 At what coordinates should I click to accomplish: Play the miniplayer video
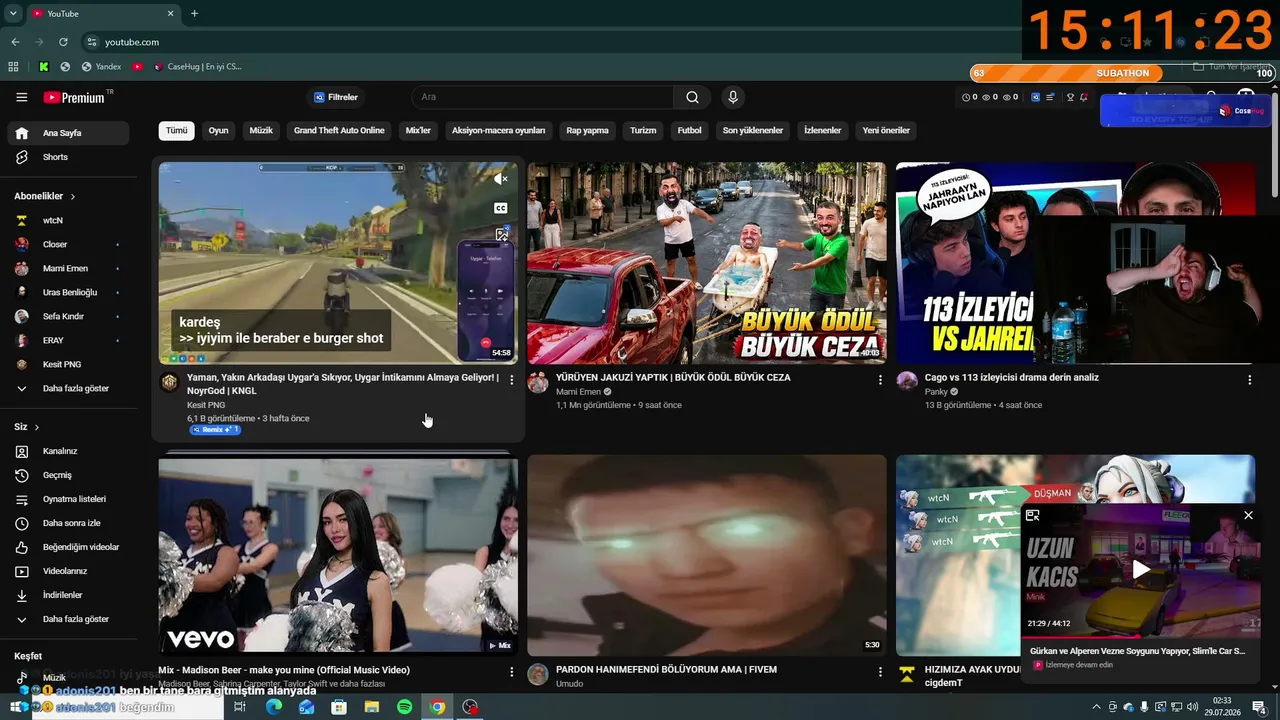(x=1141, y=570)
